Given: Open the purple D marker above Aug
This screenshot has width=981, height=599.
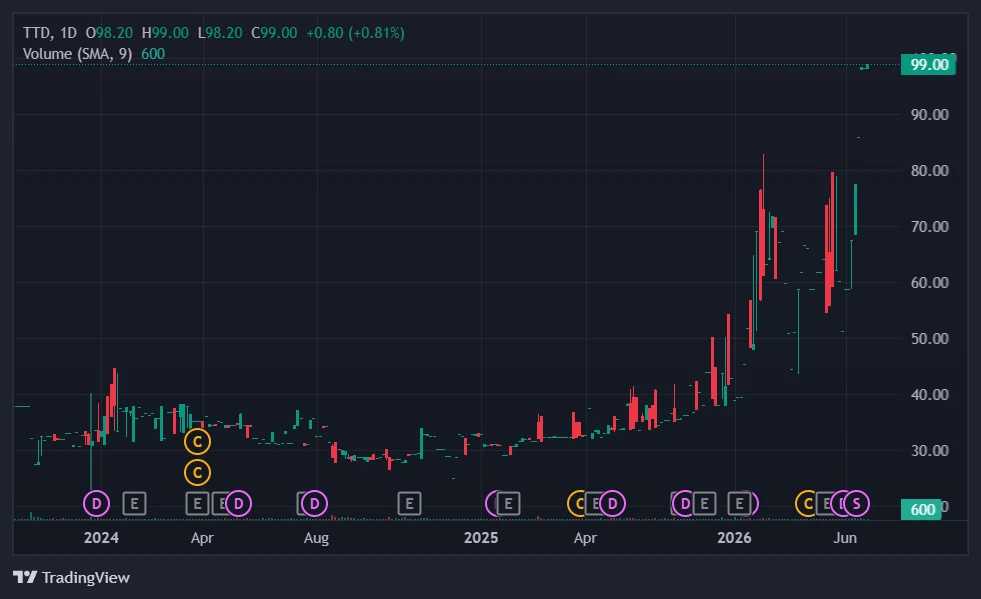Looking at the screenshot, I should 314,503.
